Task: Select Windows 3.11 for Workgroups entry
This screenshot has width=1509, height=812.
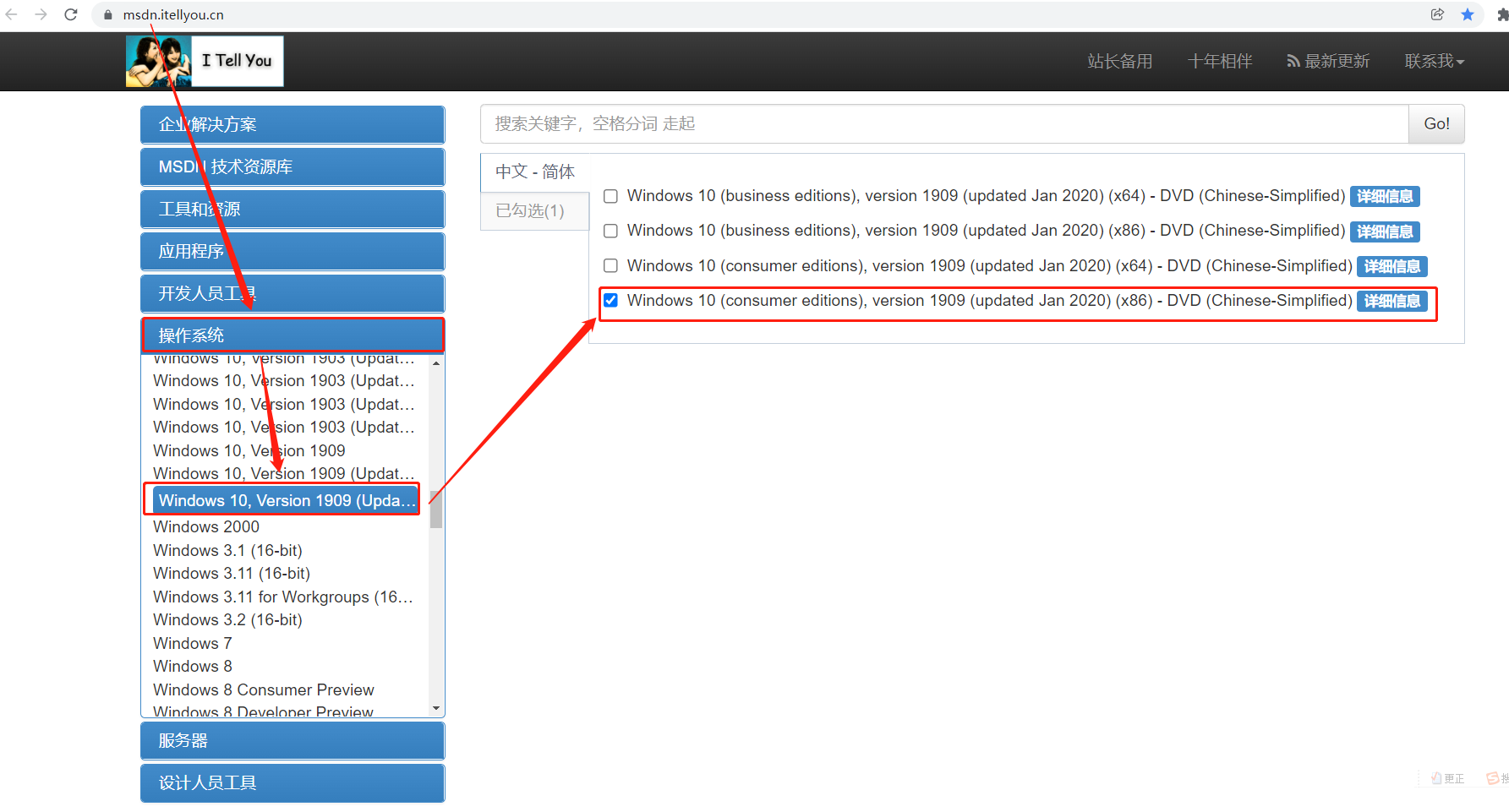Action: (283, 597)
